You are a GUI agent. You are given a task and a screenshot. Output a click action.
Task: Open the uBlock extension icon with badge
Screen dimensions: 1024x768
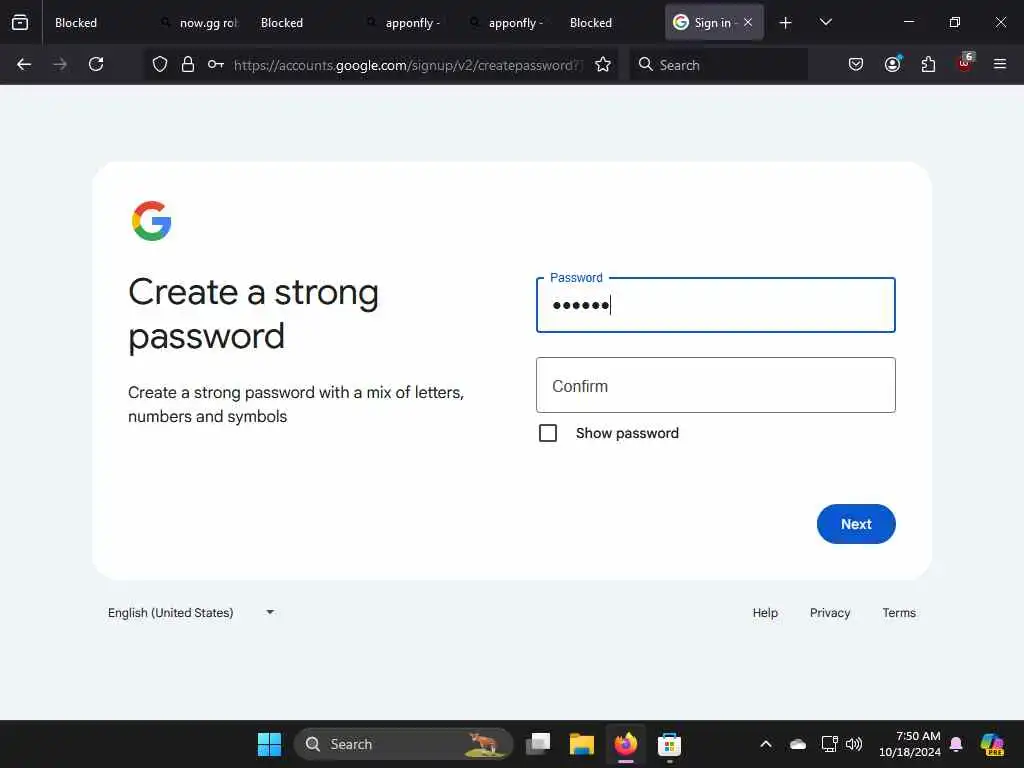(x=965, y=63)
